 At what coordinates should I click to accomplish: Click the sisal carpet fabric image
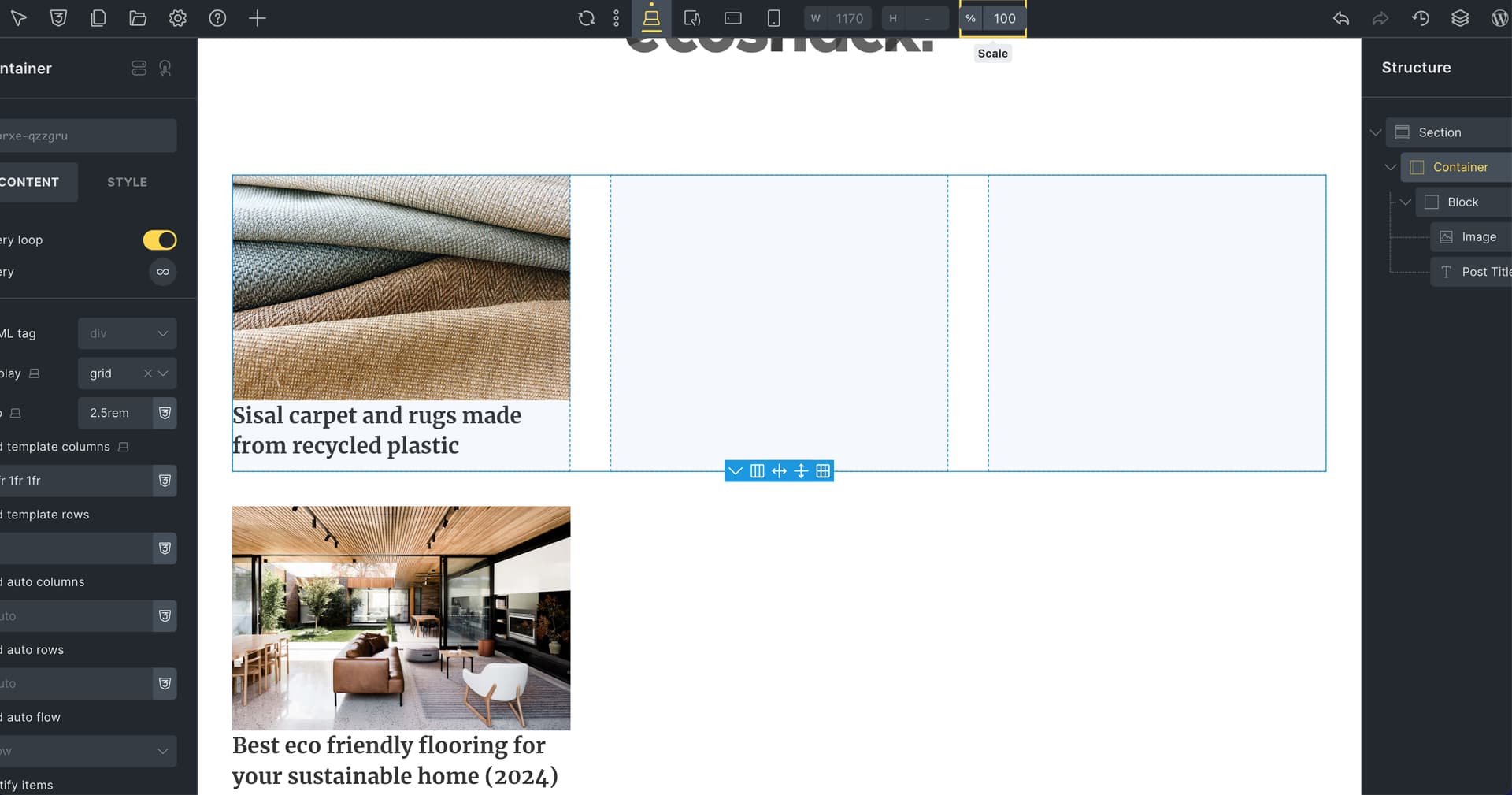[401, 288]
